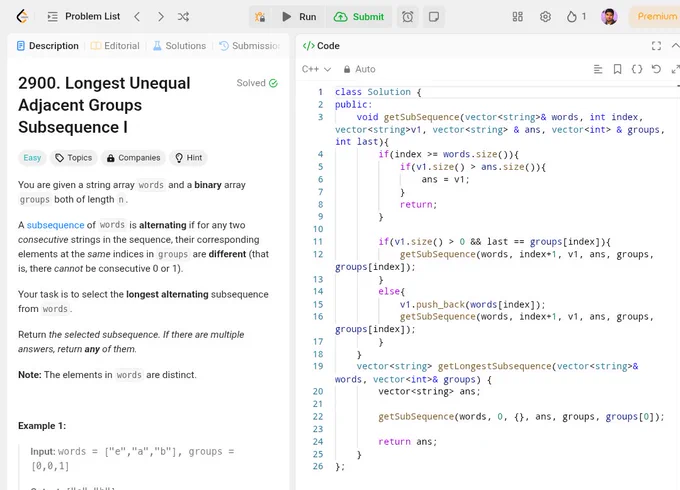View the streak flame counter

(576, 16)
